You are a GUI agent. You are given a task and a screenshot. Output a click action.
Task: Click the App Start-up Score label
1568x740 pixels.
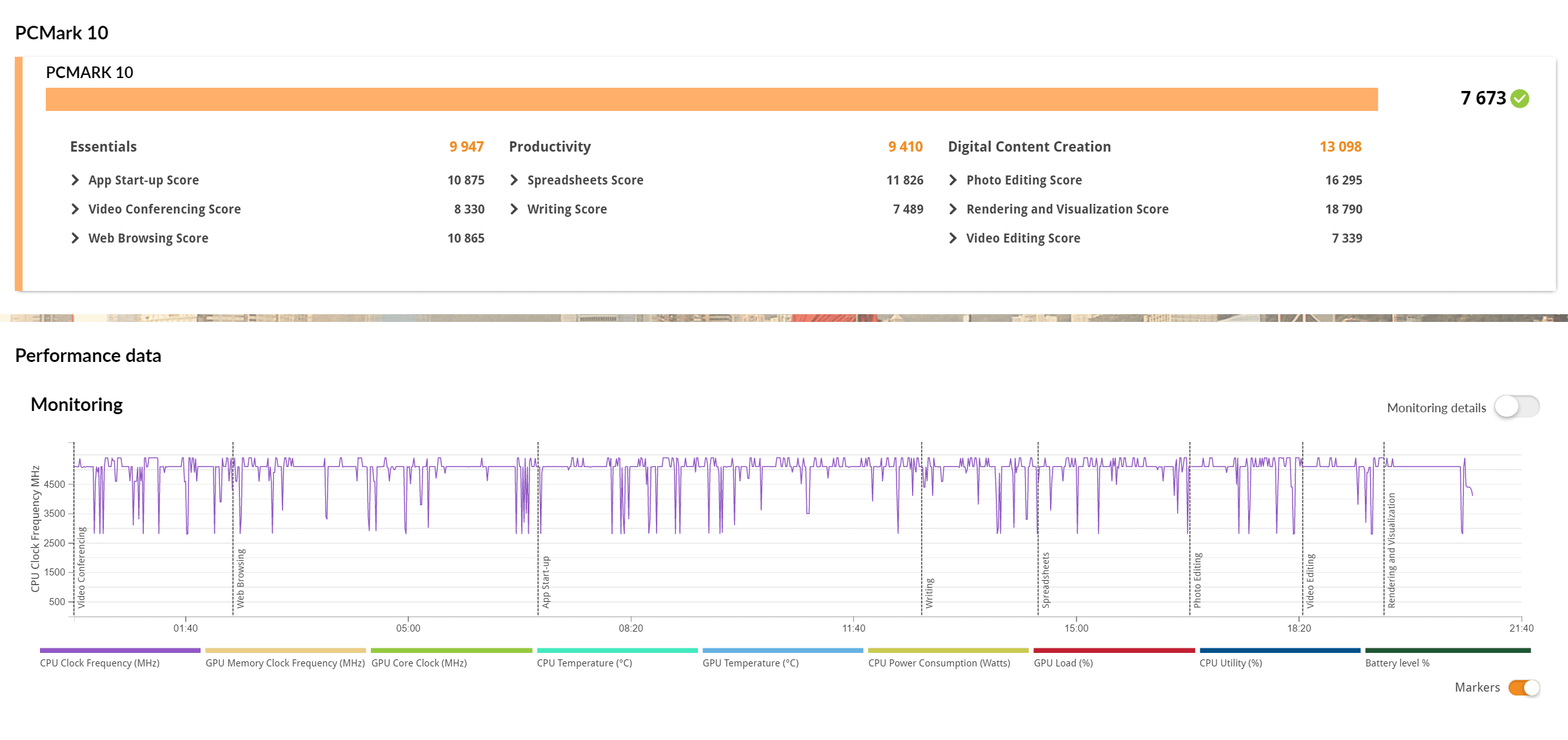143,181
